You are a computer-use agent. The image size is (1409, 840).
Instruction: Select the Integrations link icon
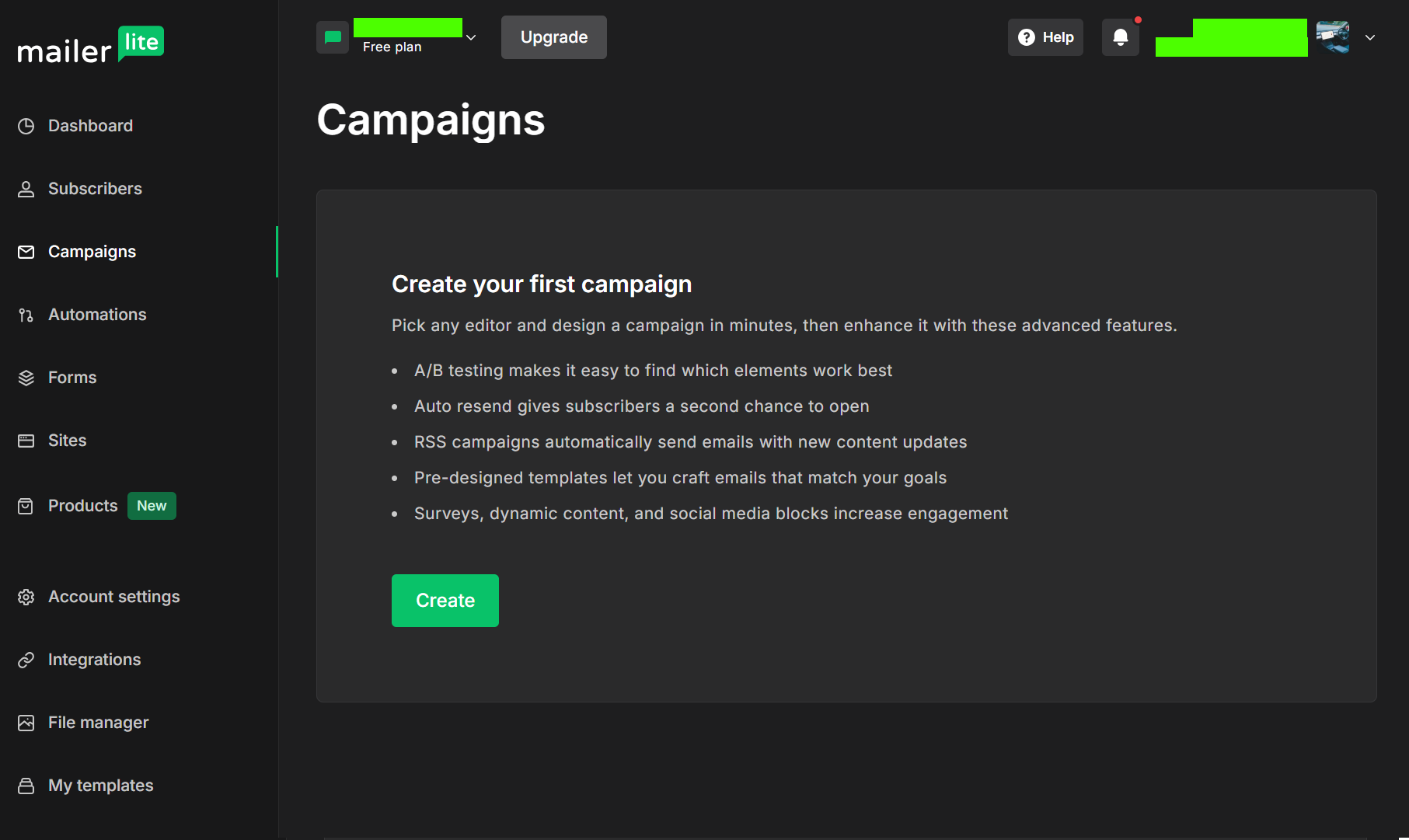click(26, 659)
